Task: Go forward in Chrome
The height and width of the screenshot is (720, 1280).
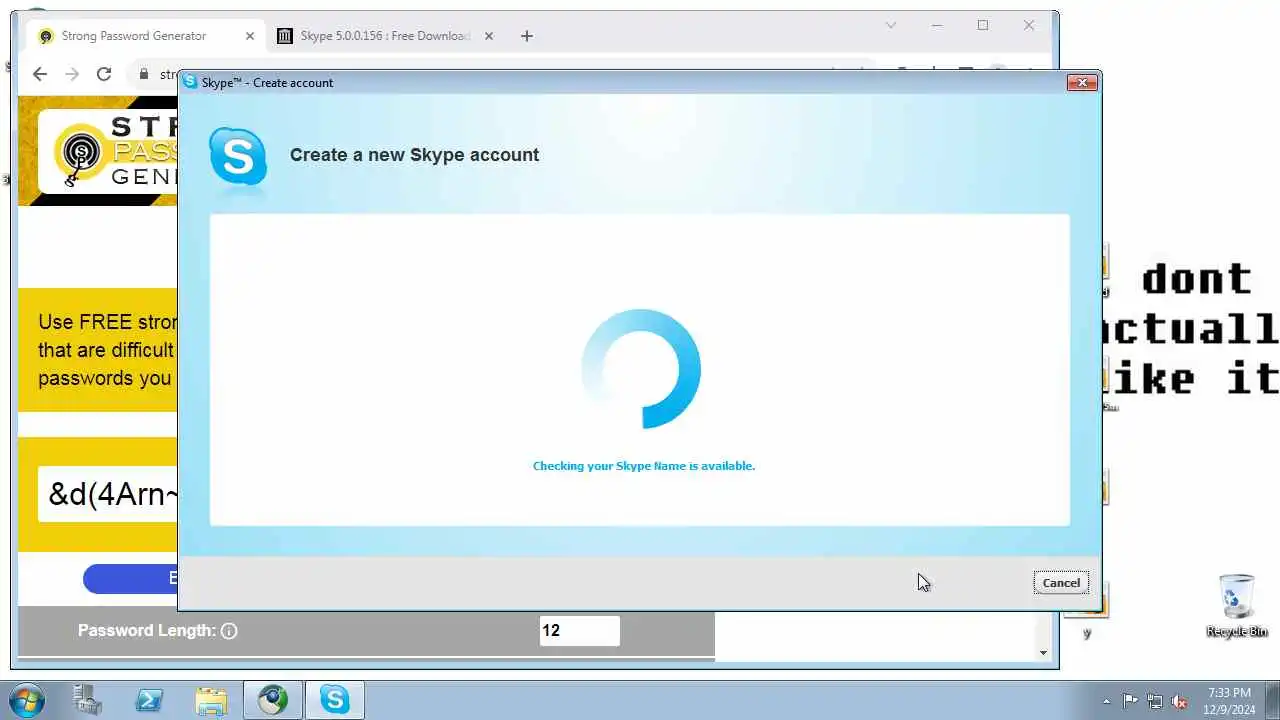Action: (x=72, y=74)
